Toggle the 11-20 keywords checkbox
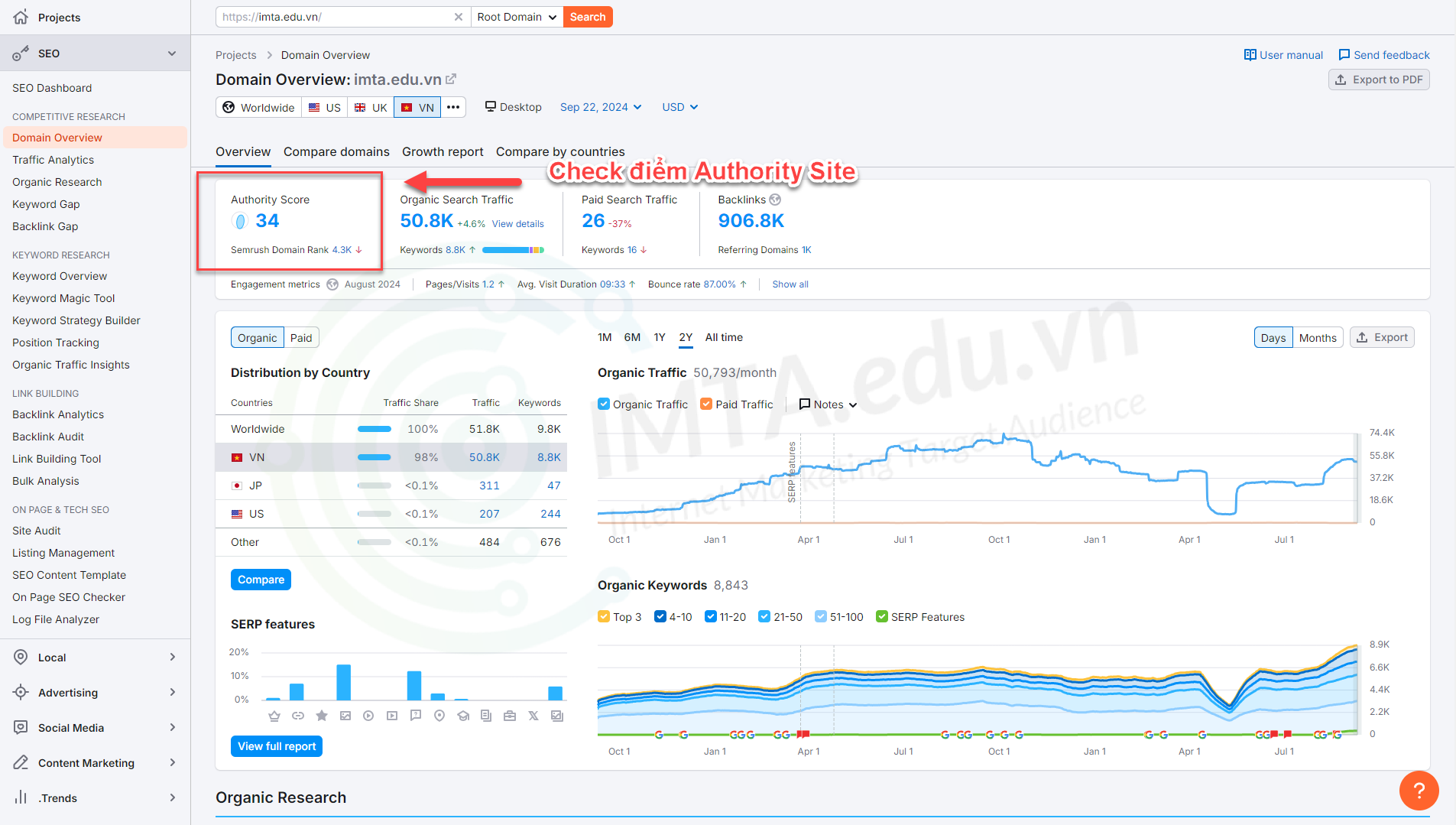Image resolution: width=1456 pixels, height=825 pixels. (711, 617)
